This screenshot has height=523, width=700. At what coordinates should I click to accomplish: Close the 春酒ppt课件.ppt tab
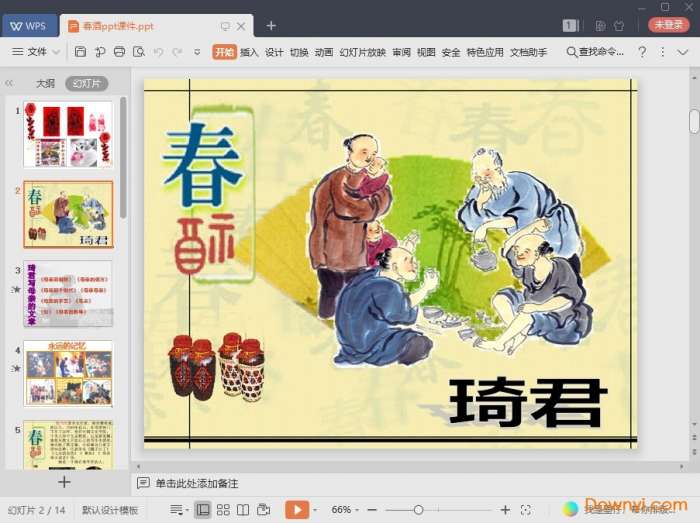pyautogui.click(x=241, y=26)
